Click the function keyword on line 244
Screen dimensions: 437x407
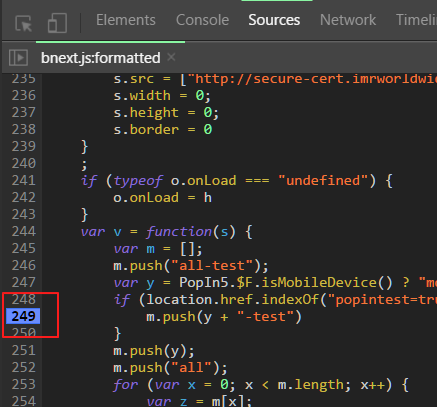[179, 231]
